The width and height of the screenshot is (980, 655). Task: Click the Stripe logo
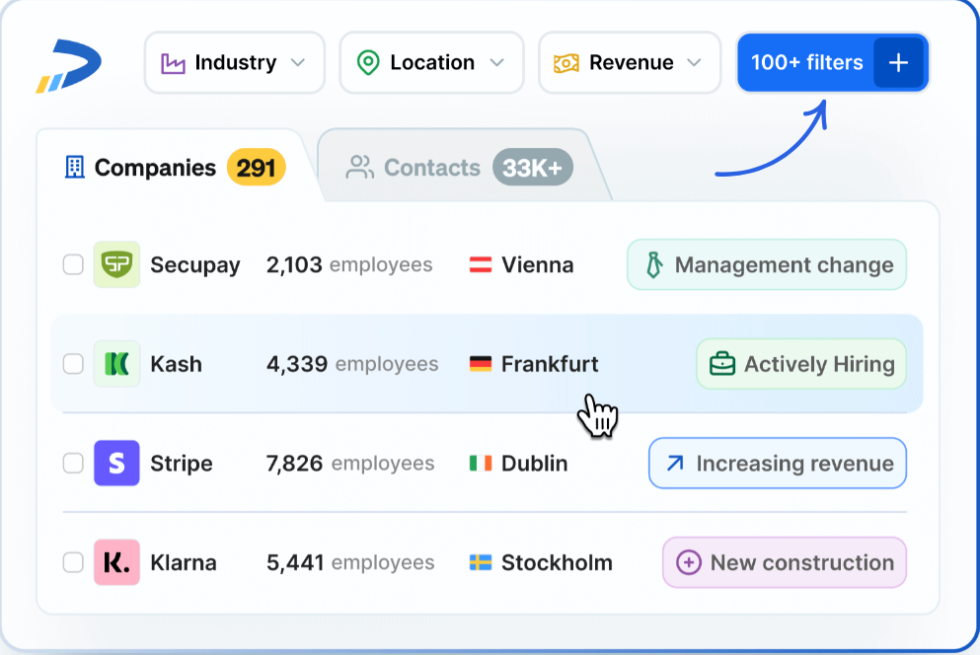(116, 463)
